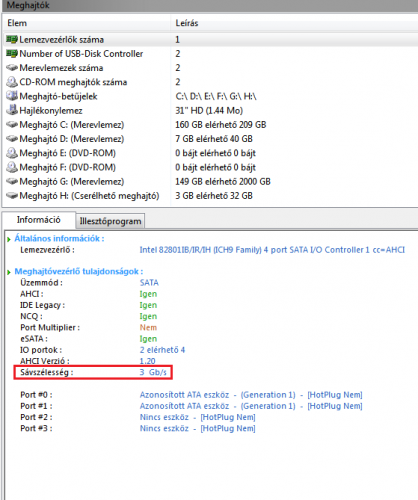
Task: Click the 149 GB elérhető 2000 GB value
Action: click(223, 181)
